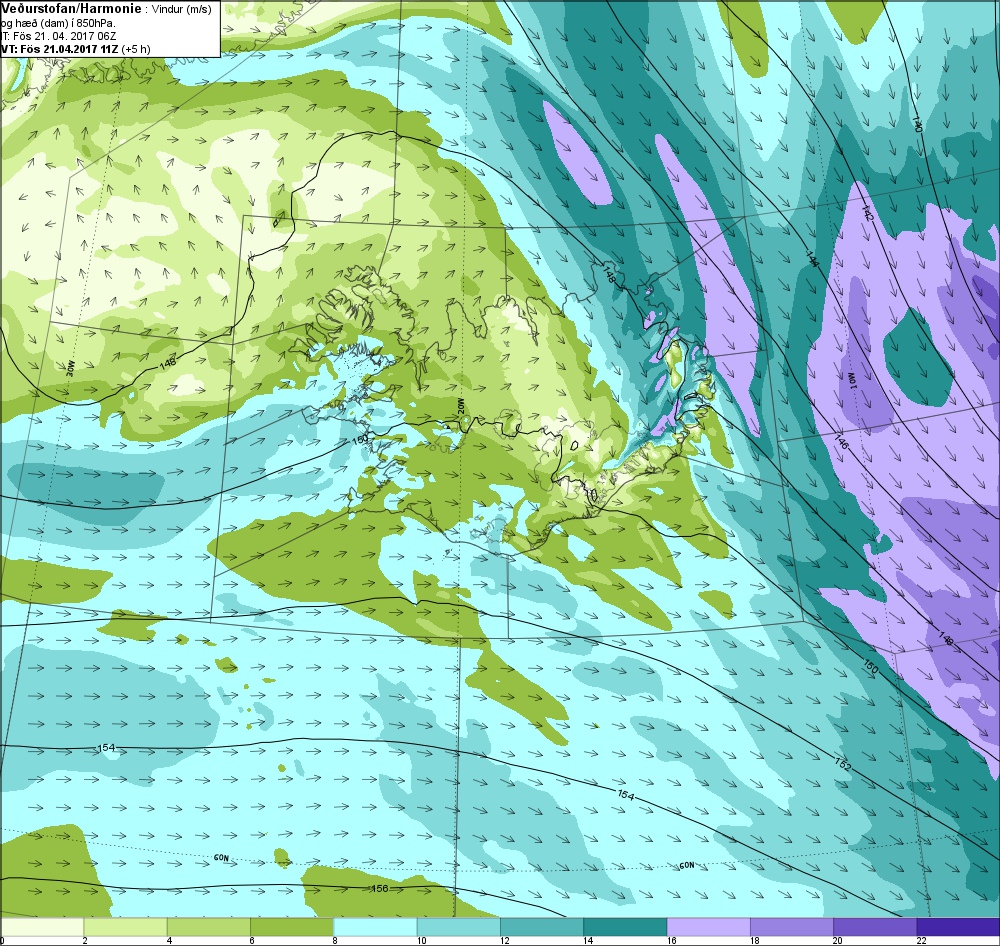Click the legend tick label '22'
Viewport: 1000px width, 946px height.
coord(920,940)
